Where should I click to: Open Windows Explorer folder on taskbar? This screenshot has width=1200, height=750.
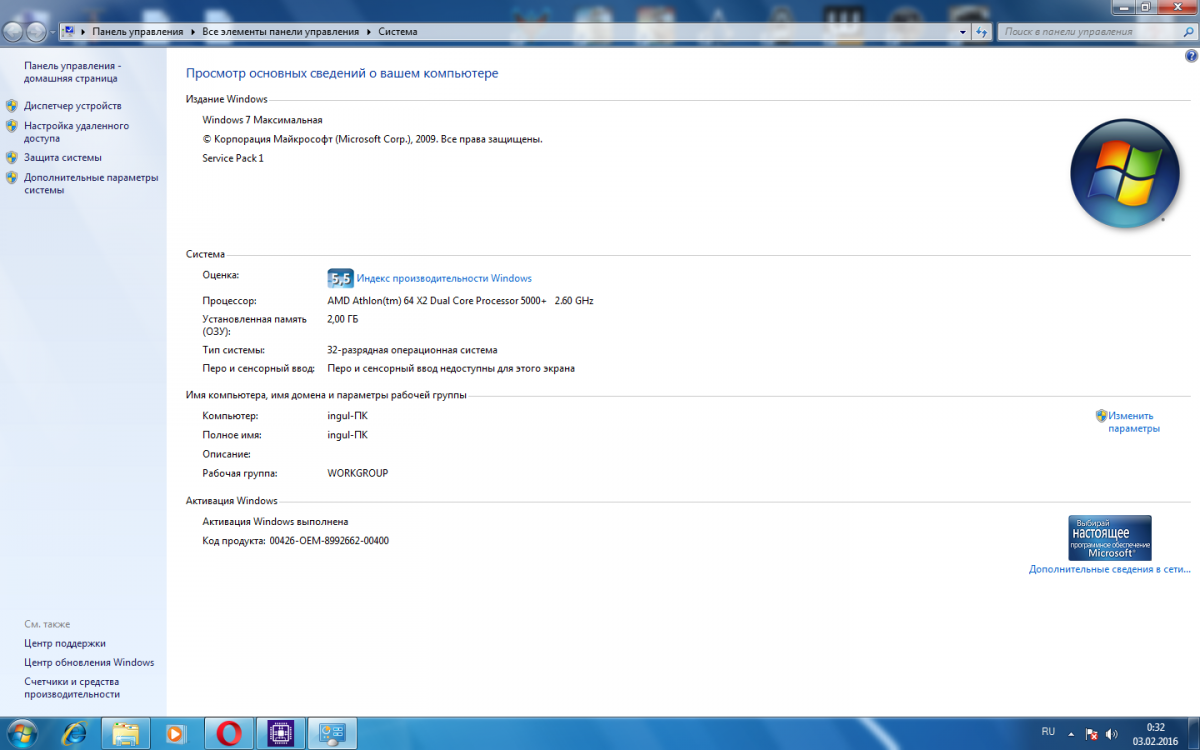125,734
